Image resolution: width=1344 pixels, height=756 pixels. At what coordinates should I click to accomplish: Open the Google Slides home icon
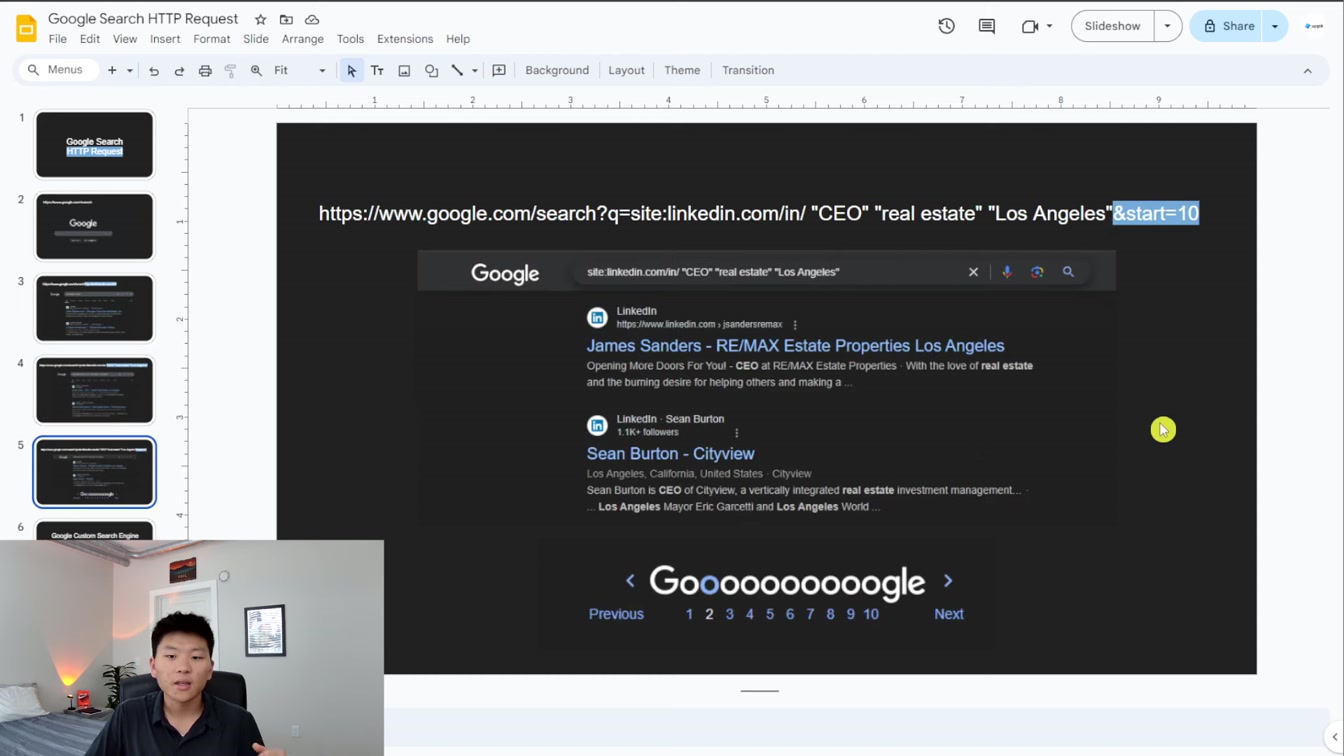27,28
